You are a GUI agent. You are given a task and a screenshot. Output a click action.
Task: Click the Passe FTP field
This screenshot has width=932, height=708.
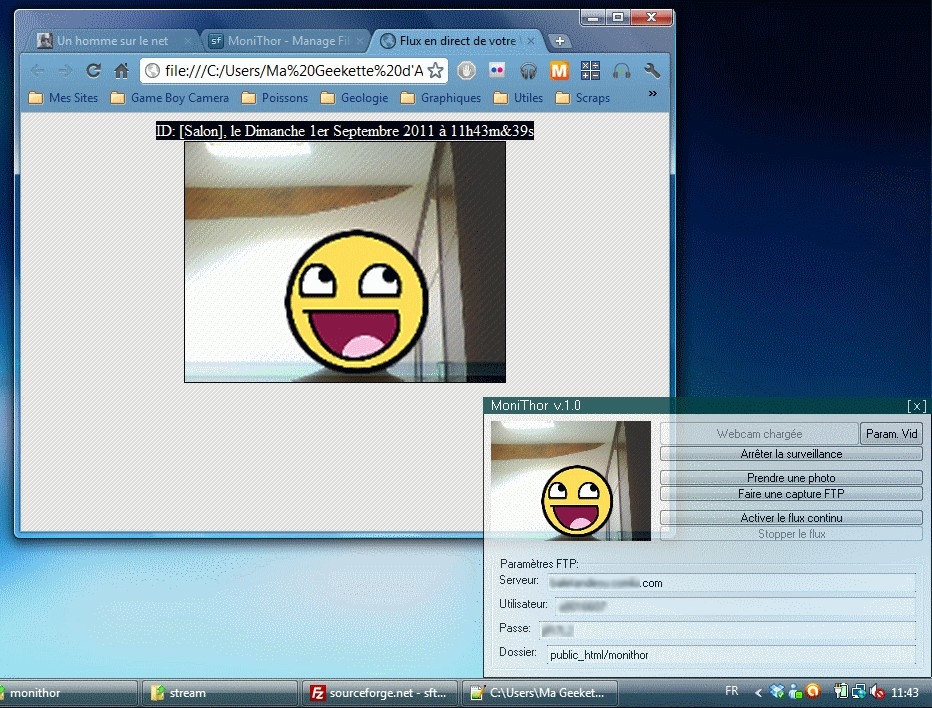[728, 631]
